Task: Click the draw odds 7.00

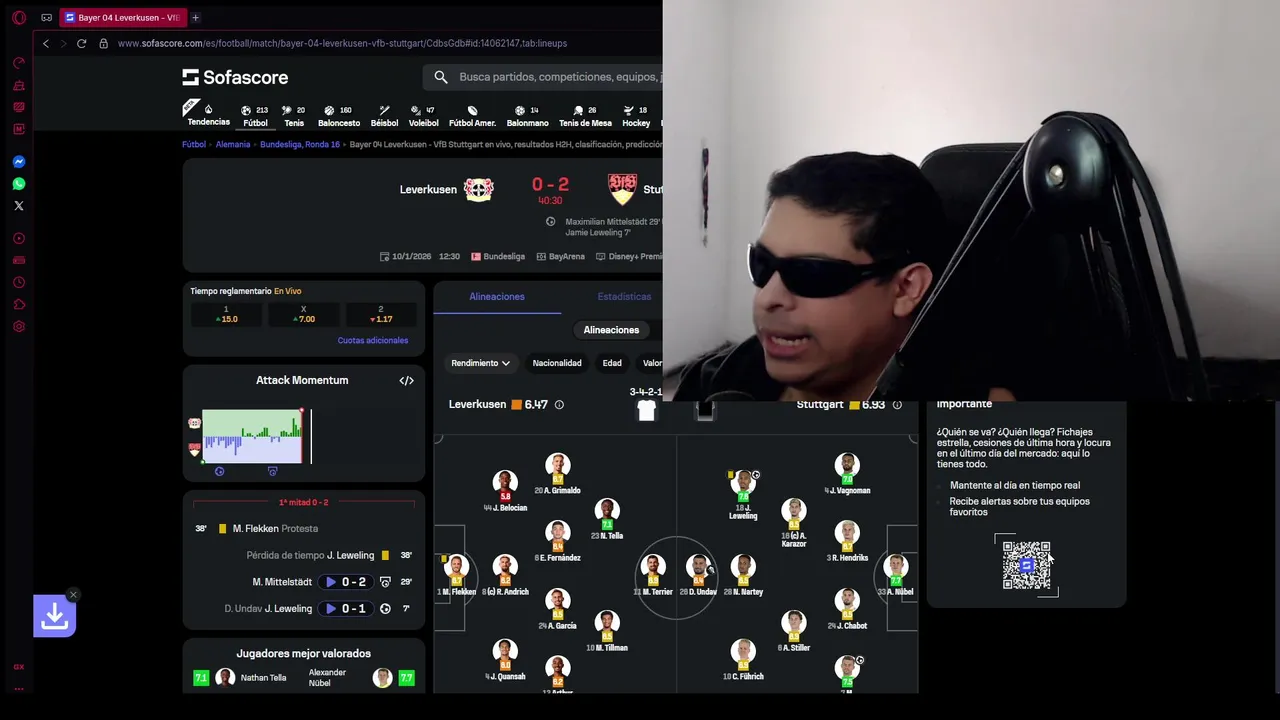Action: tap(303, 314)
